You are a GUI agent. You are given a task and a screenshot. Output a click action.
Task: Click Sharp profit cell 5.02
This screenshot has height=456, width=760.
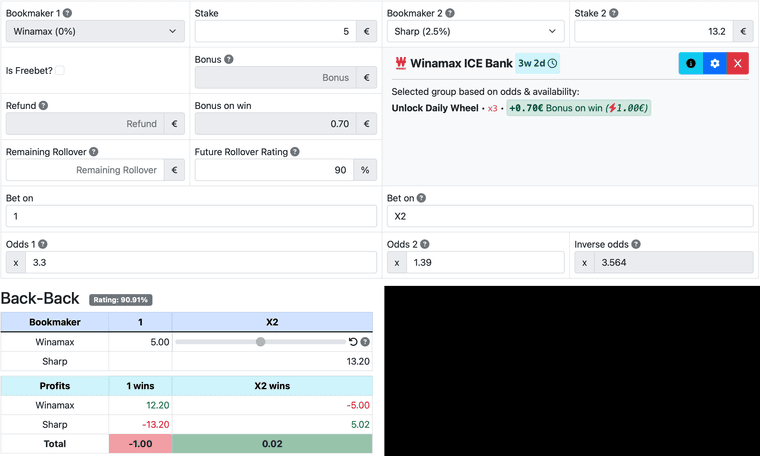[272, 425]
